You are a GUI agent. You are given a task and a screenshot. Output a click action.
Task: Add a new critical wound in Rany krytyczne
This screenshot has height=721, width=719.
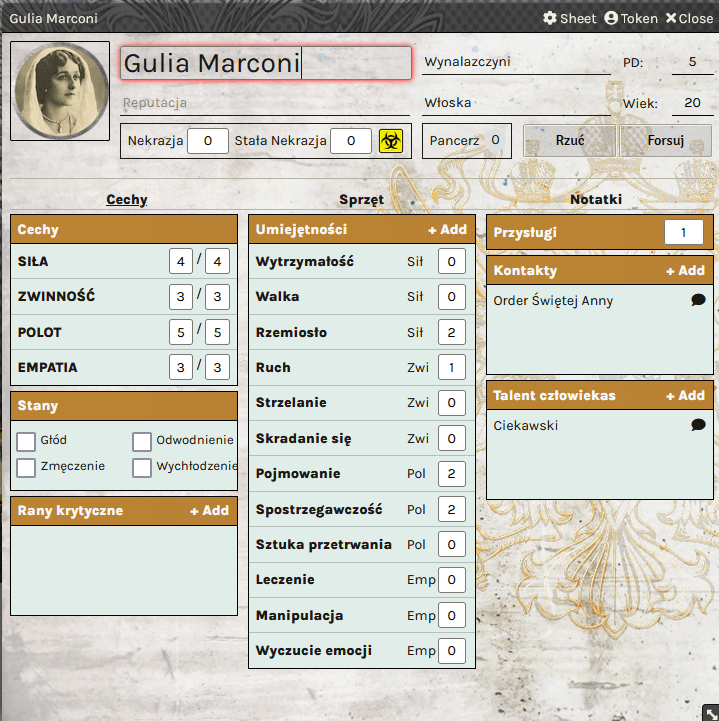[x=209, y=510]
